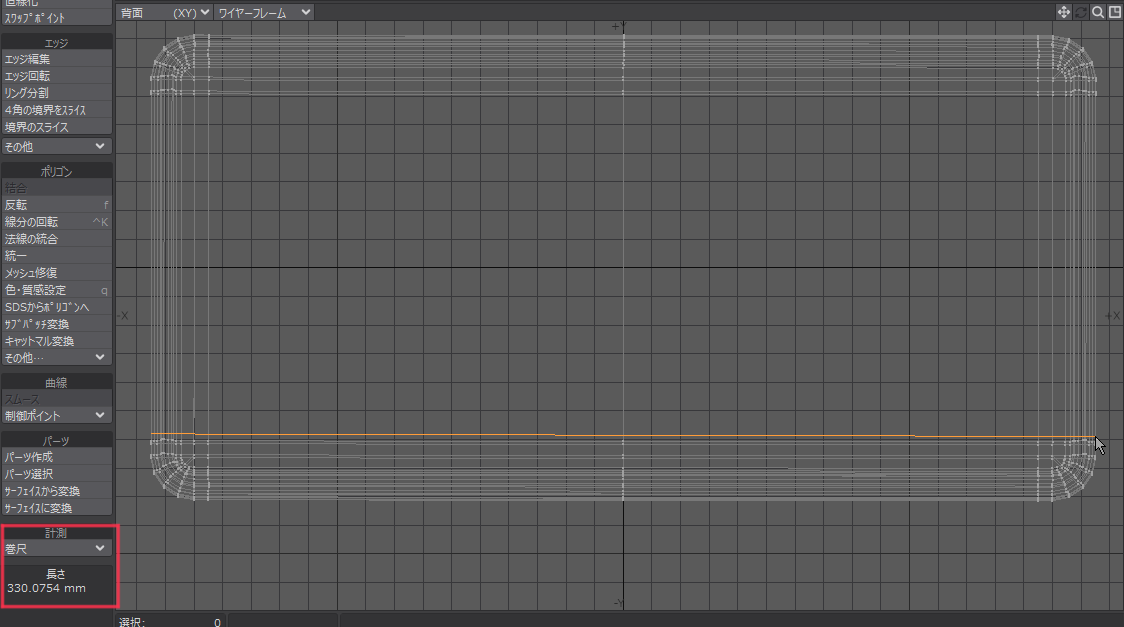The height and width of the screenshot is (627, 1124).
Task: Click the viewport zoom magnifier icon
Action: pos(1097,12)
